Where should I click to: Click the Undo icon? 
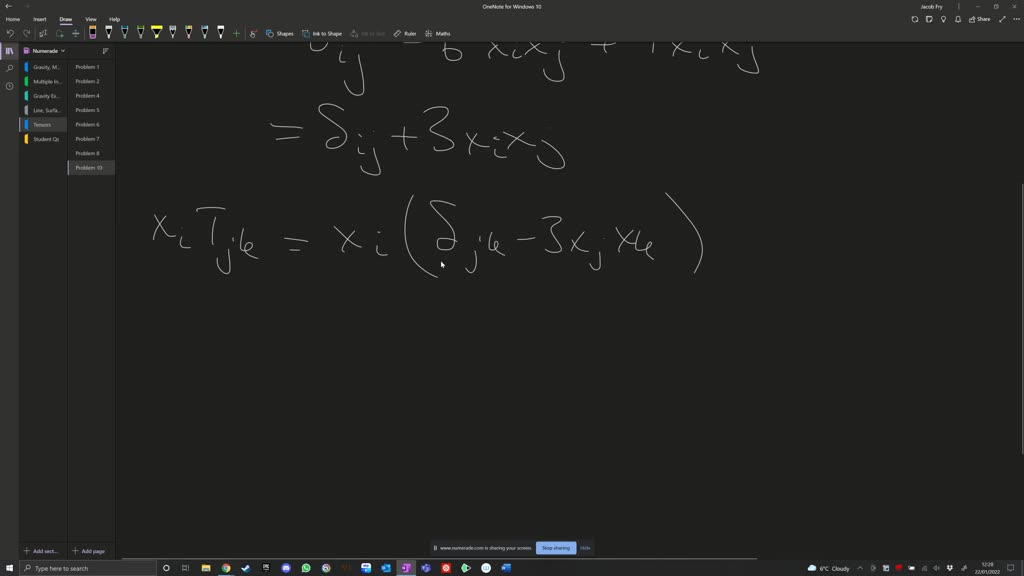(x=11, y=33)
